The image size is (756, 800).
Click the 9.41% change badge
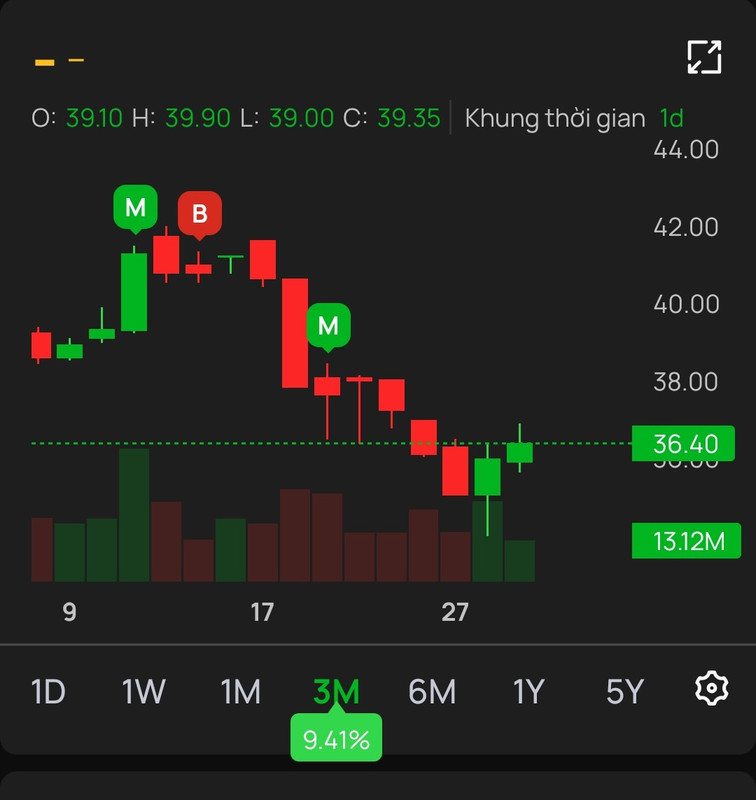[x=336, y=739]
